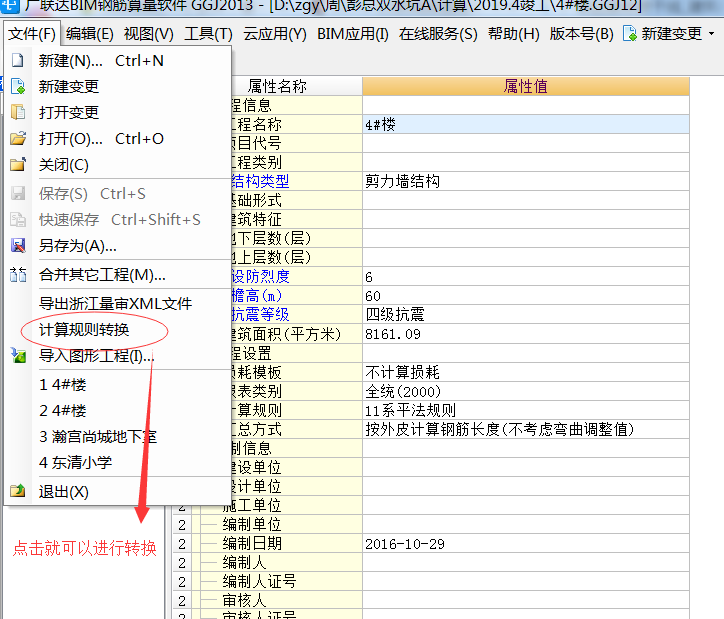Click the import icon beside 导入图形工程
The image size is (724, 619).
tap(18, 355)
